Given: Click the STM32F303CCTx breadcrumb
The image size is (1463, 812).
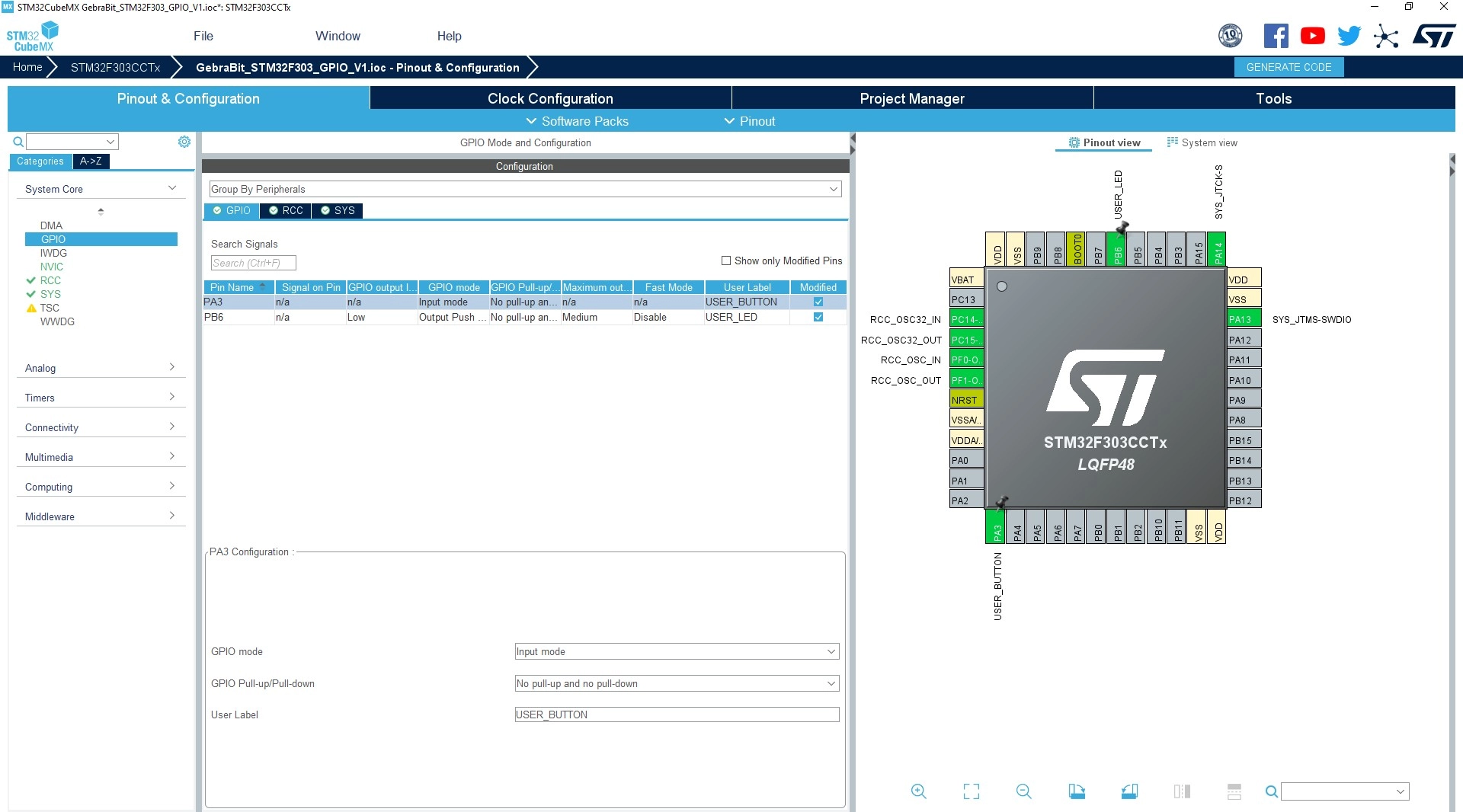Looking at the screenshot, I should click(115, 67).
